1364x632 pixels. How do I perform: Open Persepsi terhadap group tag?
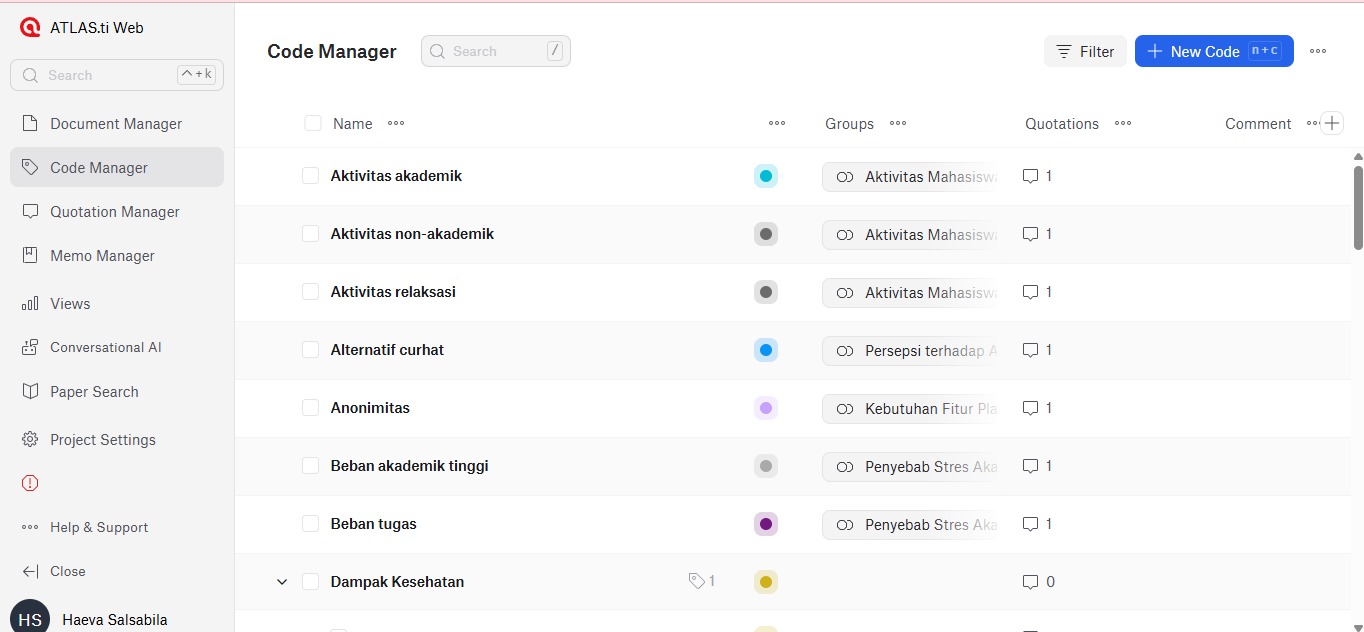[x=910, y=351]
